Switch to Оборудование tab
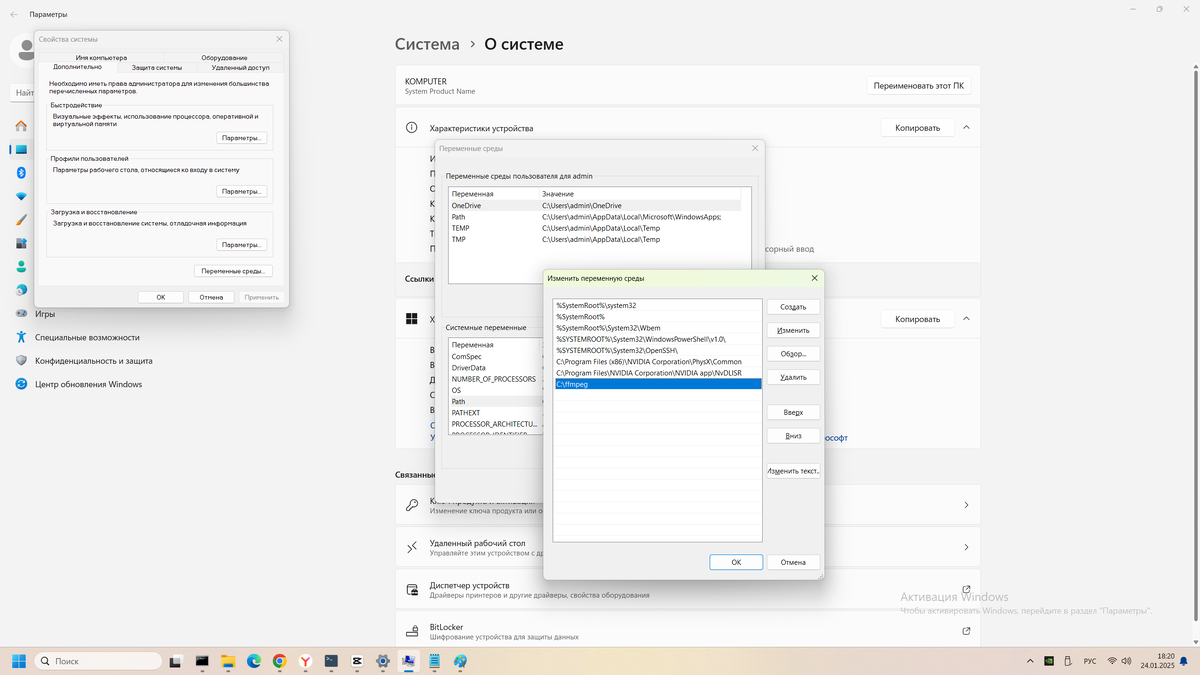The image size is (1200, 675). (224, 58)
